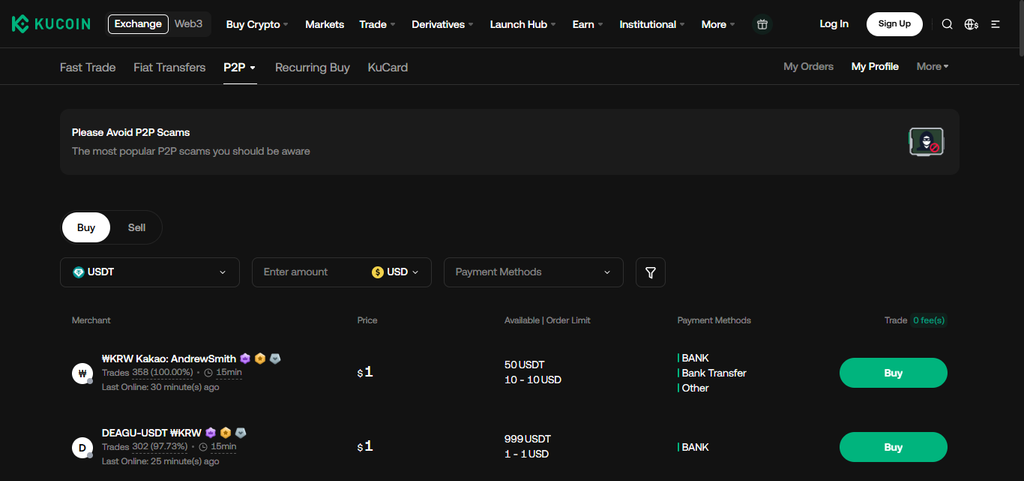Open the globe language and currency icon
Viewport: 1024px width, 481px height.
(971, 24)
